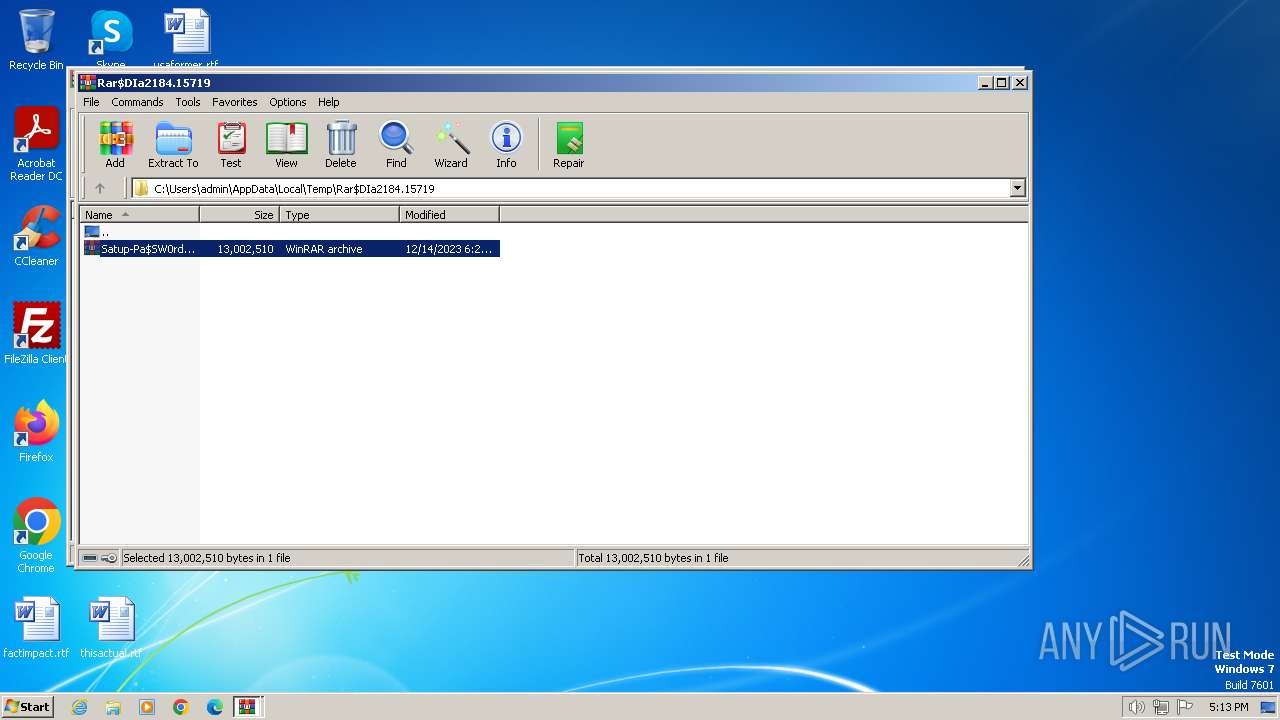This screenshot has width=1280, height=720.
Task: Go up one folder level arrow
Action: click(x=100, y=188)
